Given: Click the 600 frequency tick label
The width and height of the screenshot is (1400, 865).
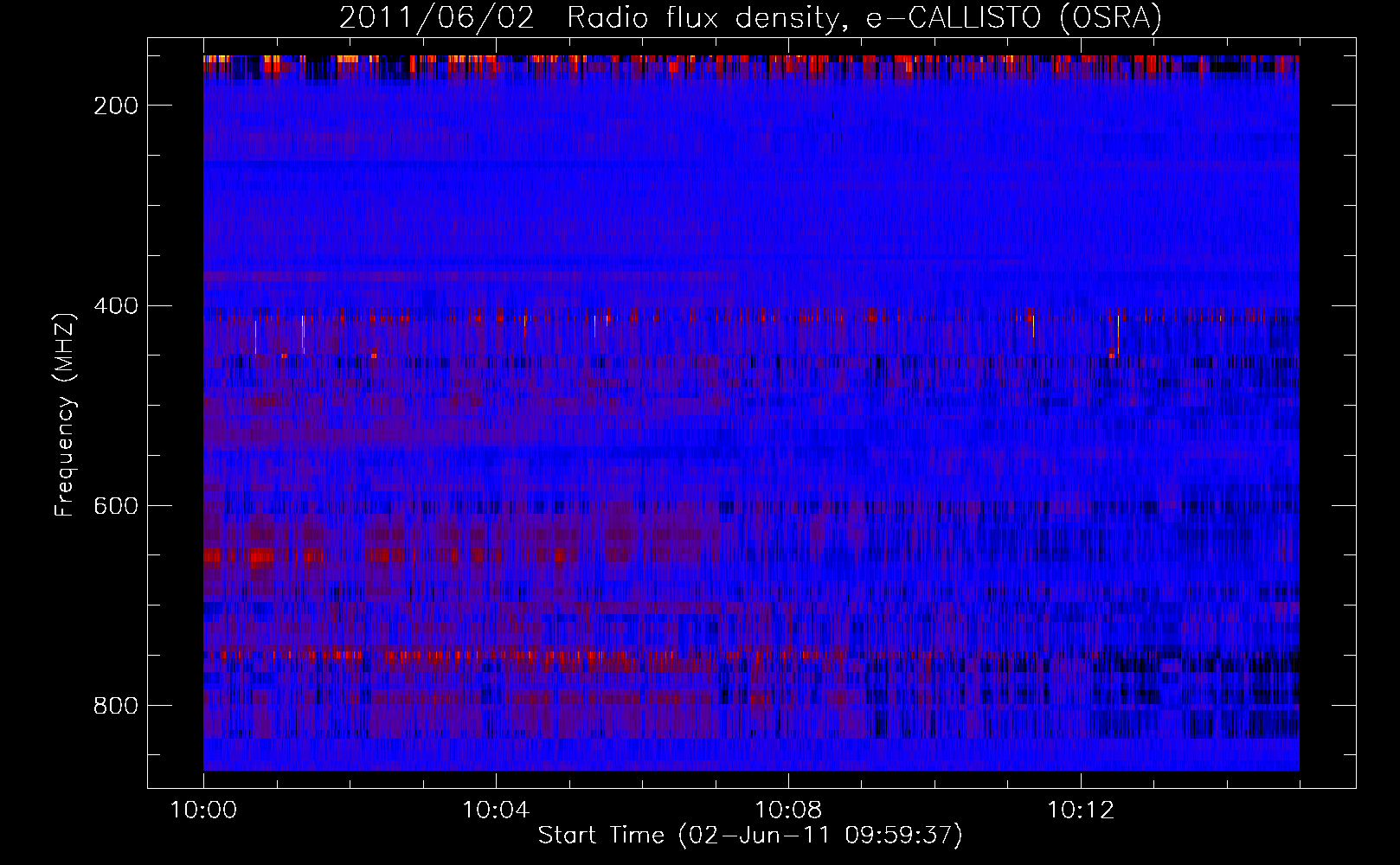Looking at the screenshot, I should pyautogui.click(x=116, y=506).
